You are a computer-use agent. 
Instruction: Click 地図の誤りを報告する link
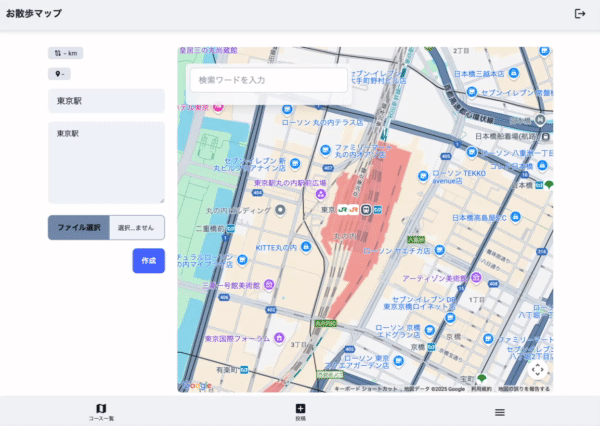pyautogui.click(x=523, y=389)
